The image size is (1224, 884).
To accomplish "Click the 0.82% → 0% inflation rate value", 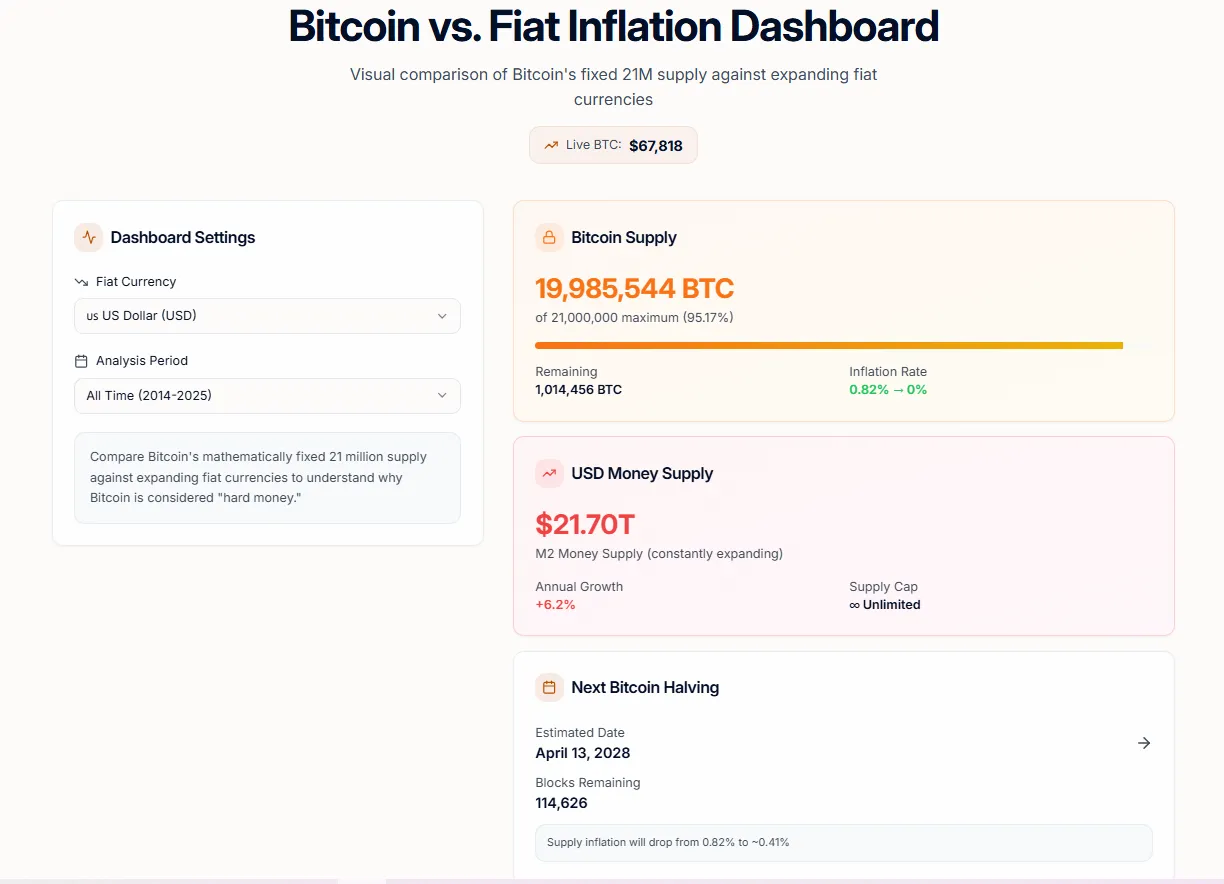I will 888,389.
